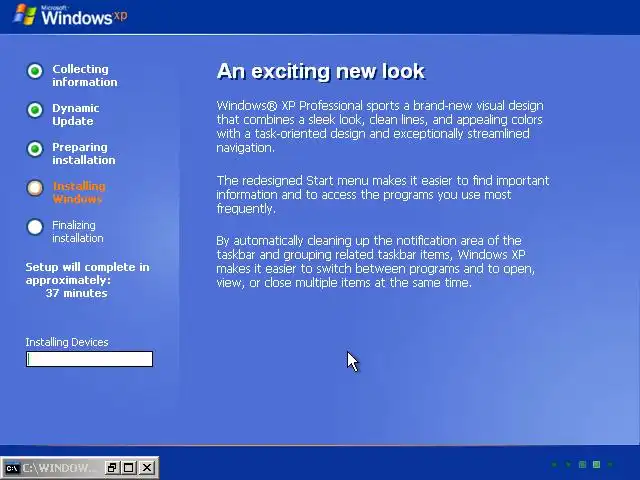Click the Collecting information step label
This screenshot has height=480, width=640.
pos(84,76)
